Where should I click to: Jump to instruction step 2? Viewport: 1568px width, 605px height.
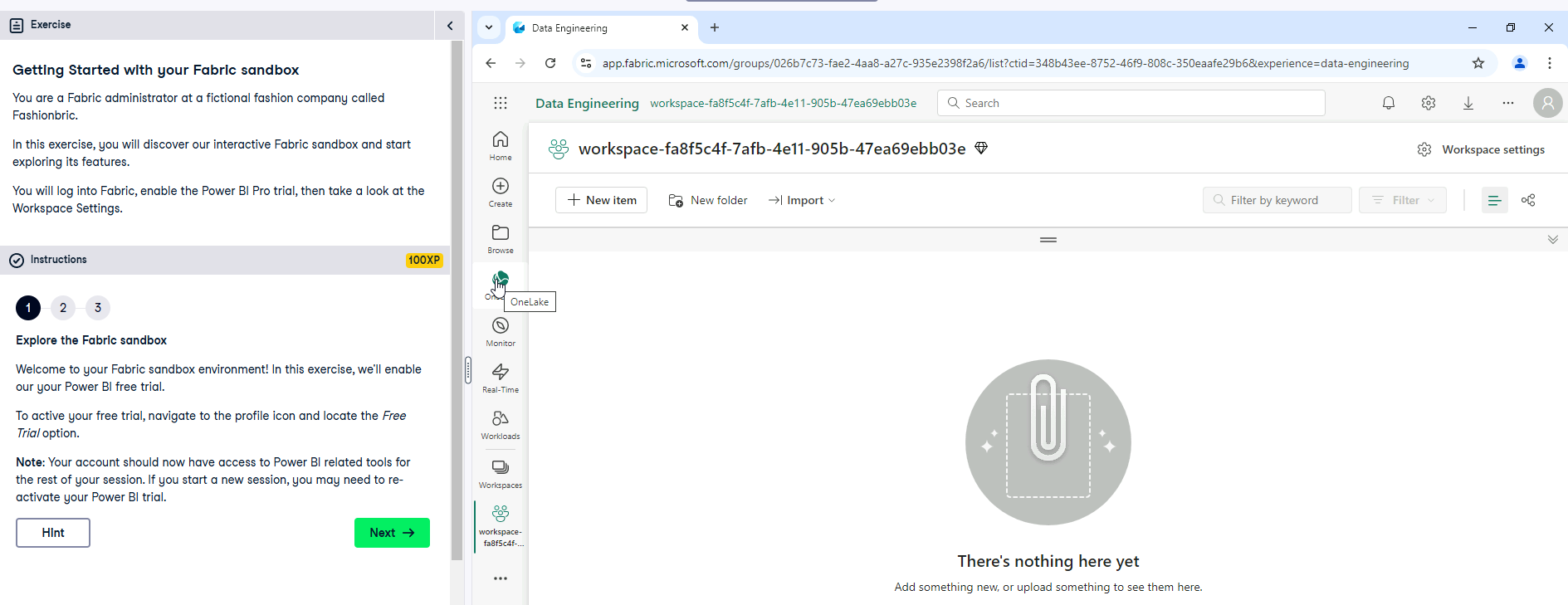[63, 308]
